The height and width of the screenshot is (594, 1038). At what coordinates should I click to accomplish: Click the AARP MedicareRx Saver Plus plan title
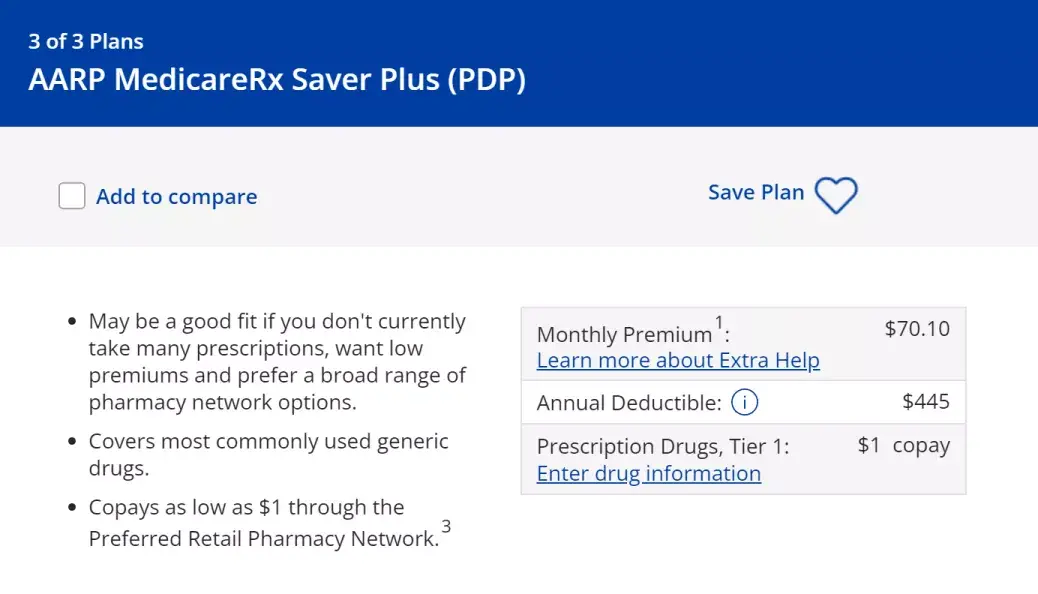277,80
